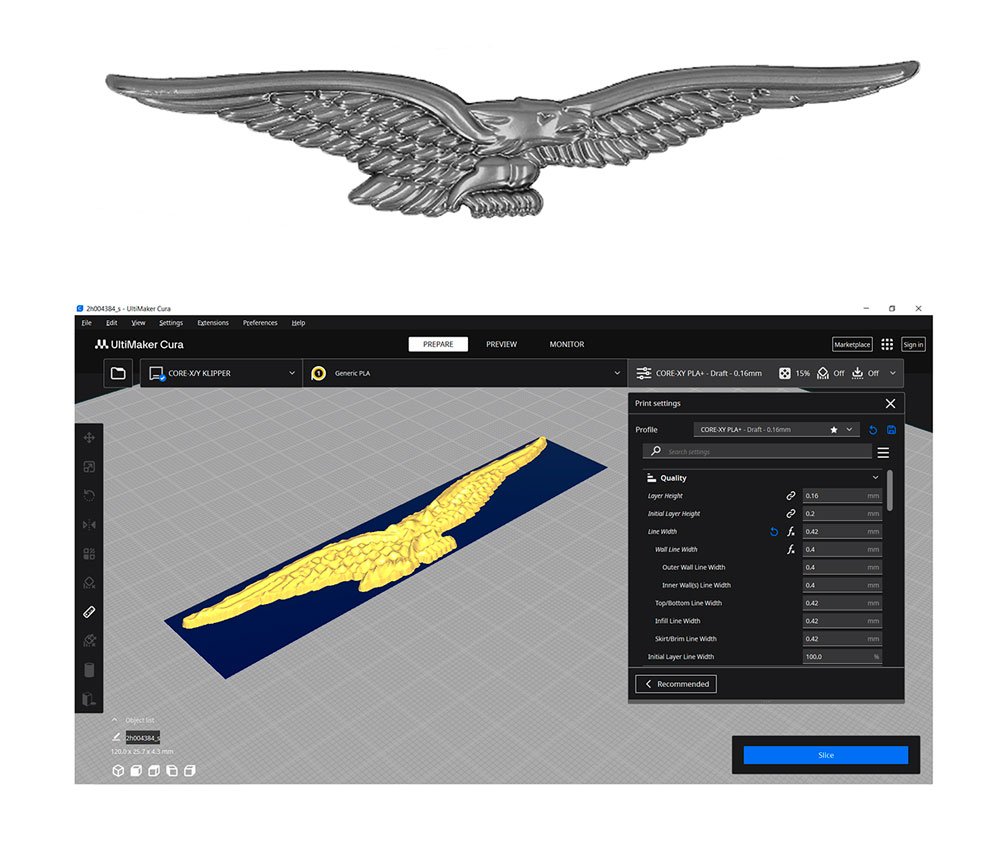Open the Profile selection dropdown
1000x841 pixels.
click(x=776, y=430)
